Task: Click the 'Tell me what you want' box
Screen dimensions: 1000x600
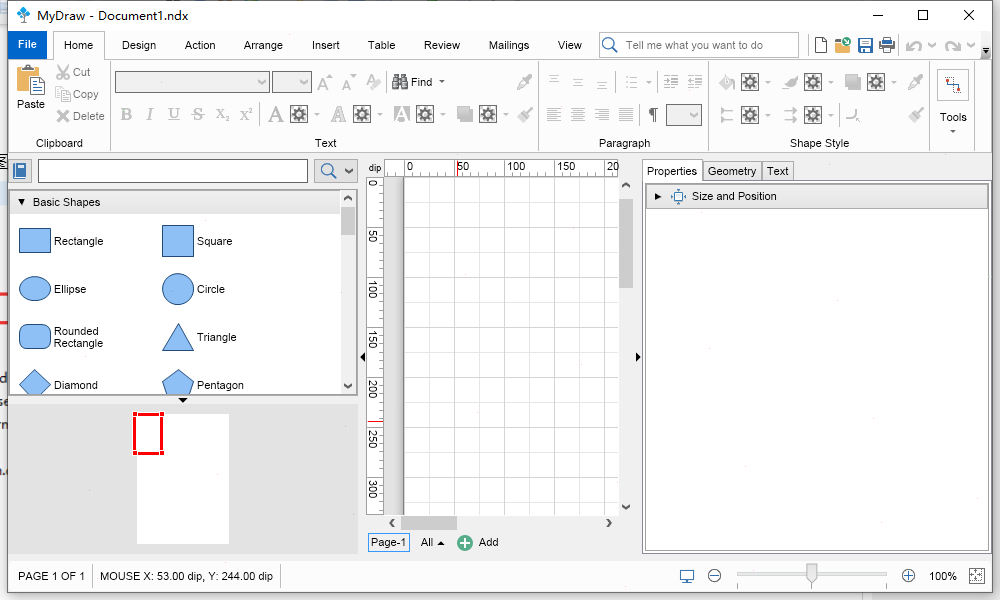Action: pyautogui.click(x=698, y=45)
